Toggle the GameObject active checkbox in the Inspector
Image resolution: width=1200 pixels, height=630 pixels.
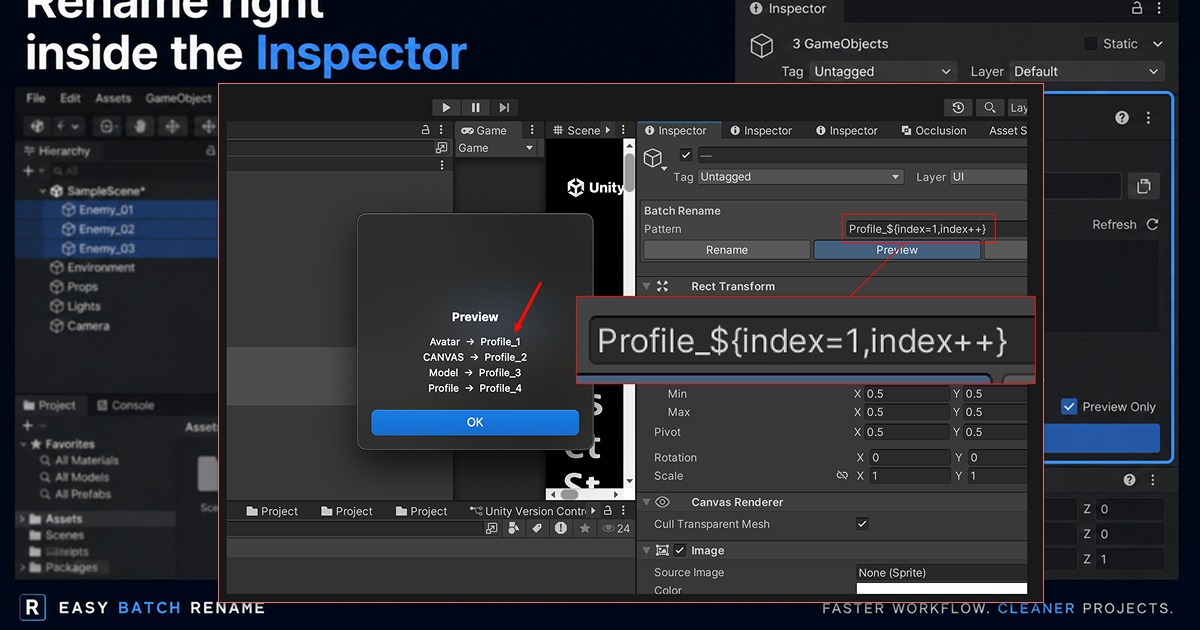tap(685, 155)
